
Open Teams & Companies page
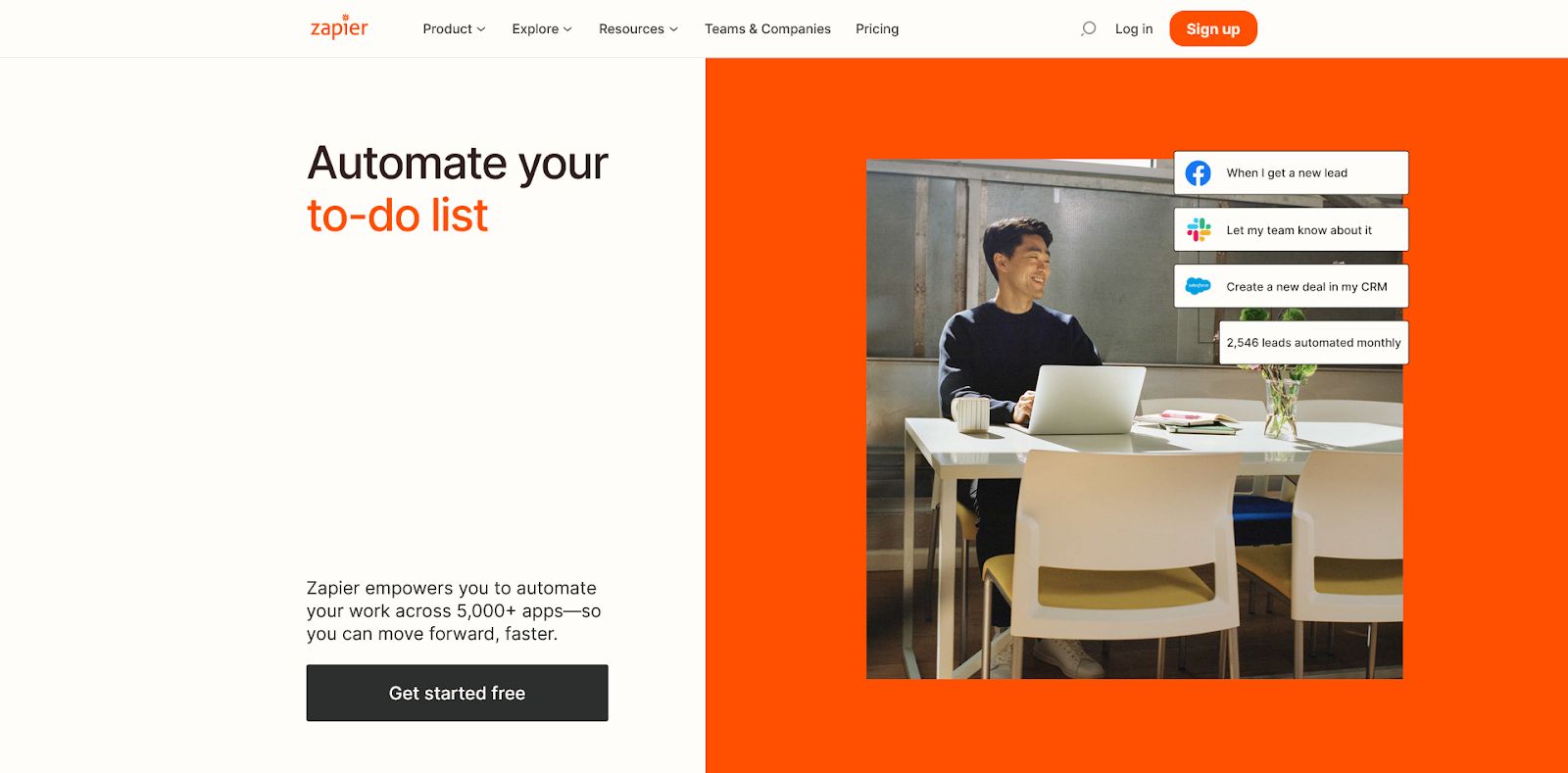tap(767, 28)
